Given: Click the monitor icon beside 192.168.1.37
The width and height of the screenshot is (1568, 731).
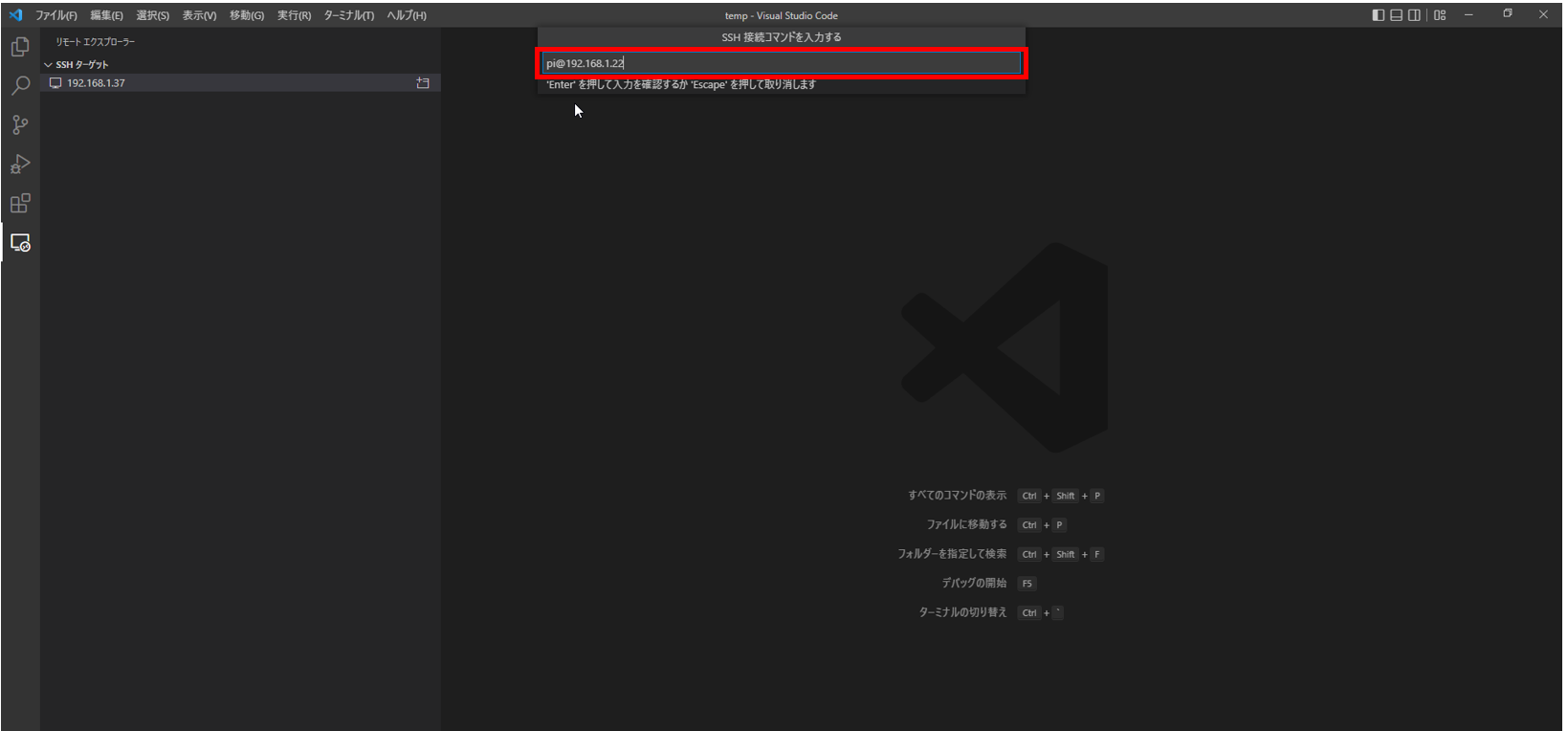Looking at the screenshot, I should tap(55, 83).
